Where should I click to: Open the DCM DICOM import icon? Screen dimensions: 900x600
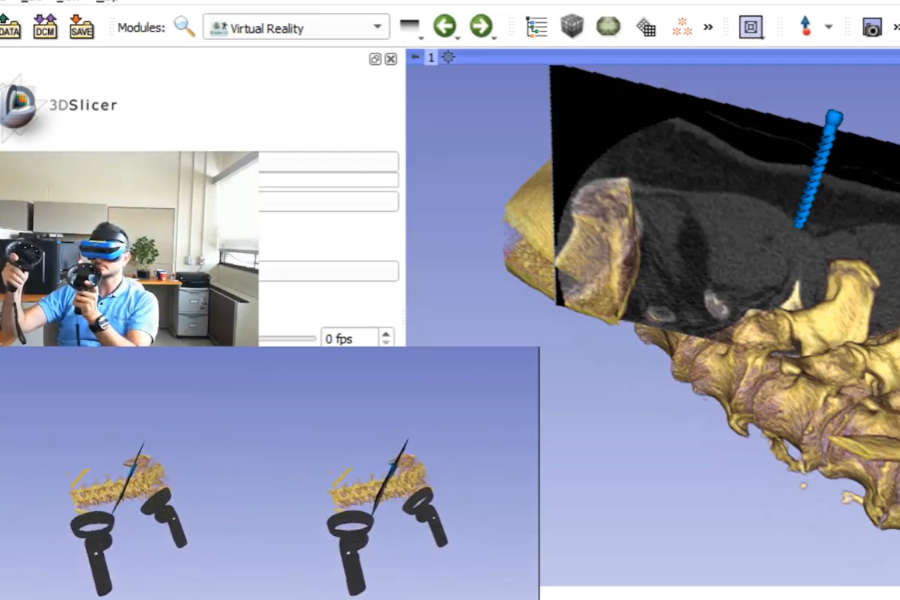click(x=45, y=26)
